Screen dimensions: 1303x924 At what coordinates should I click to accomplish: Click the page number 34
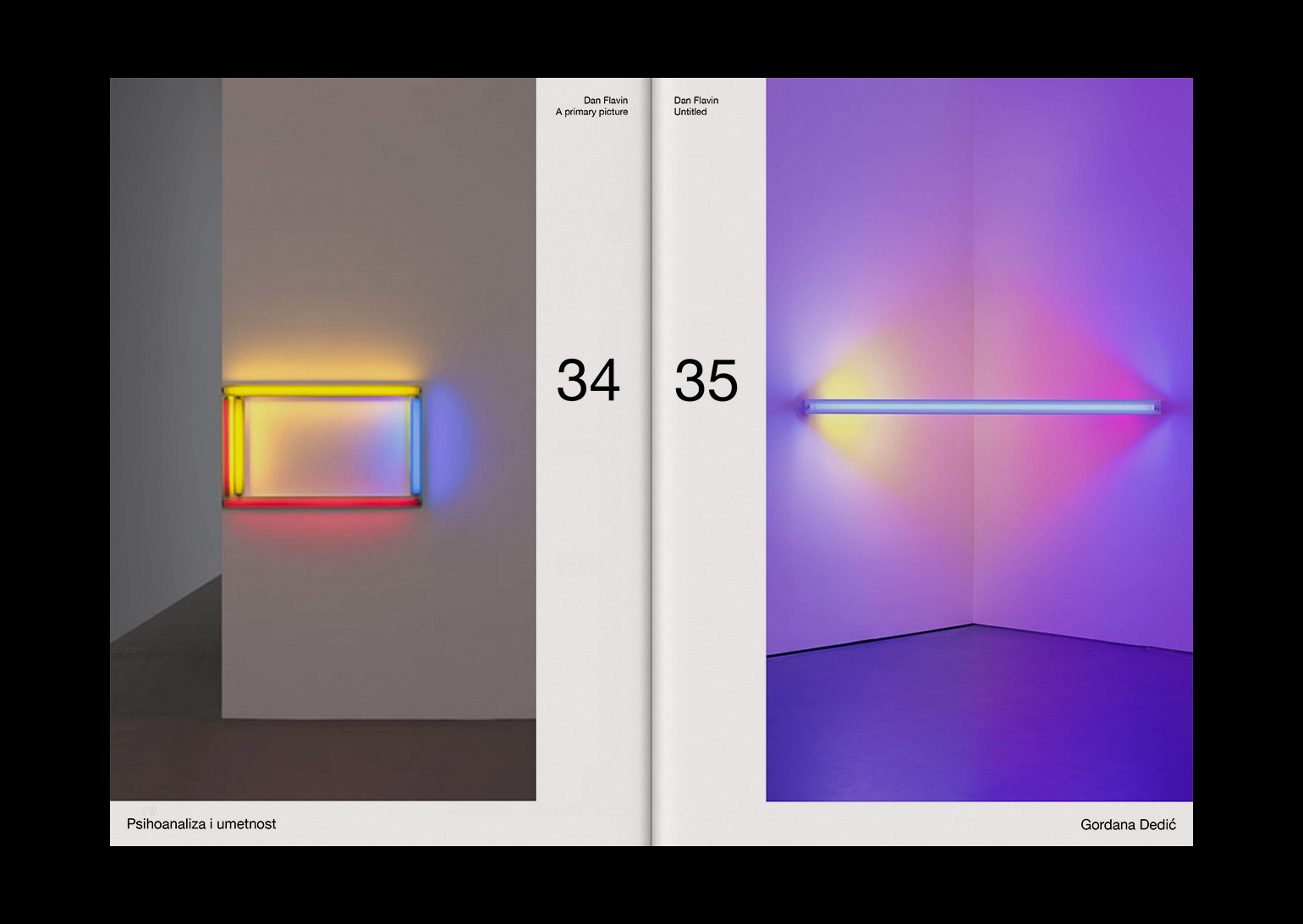pos(588,380)
